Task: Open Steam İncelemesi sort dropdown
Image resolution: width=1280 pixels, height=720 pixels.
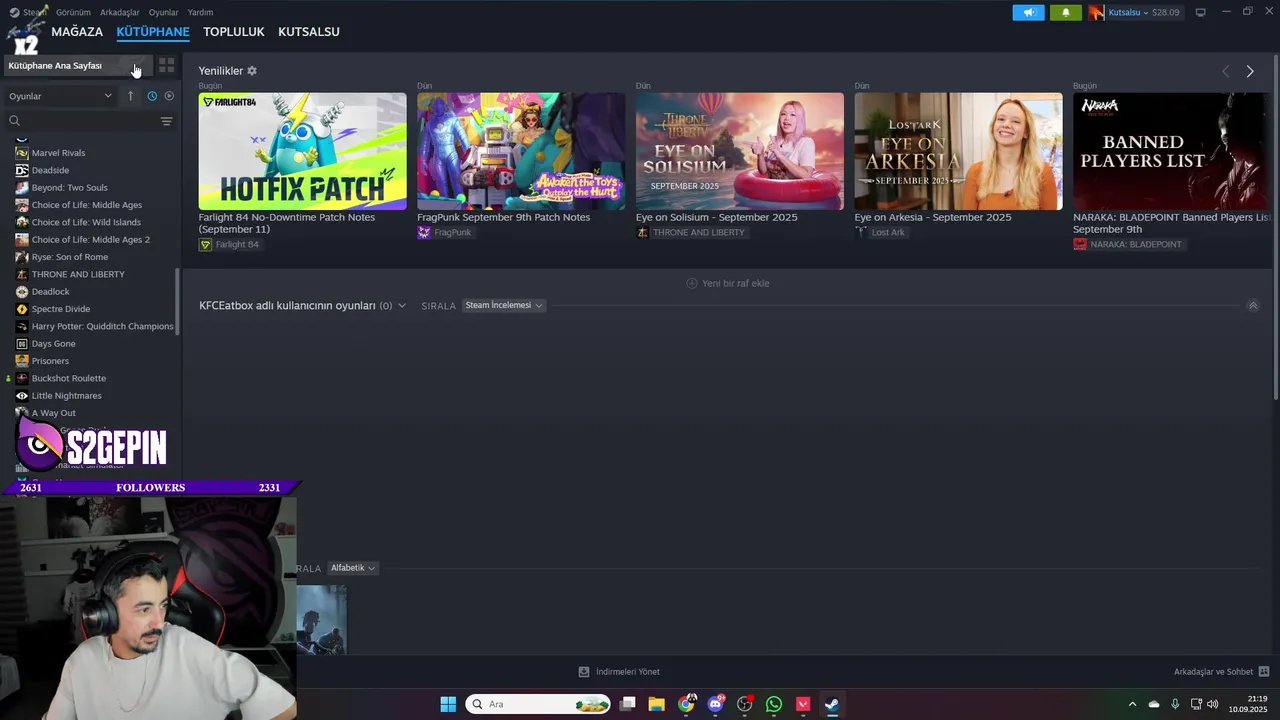Action: pos(504,306)
